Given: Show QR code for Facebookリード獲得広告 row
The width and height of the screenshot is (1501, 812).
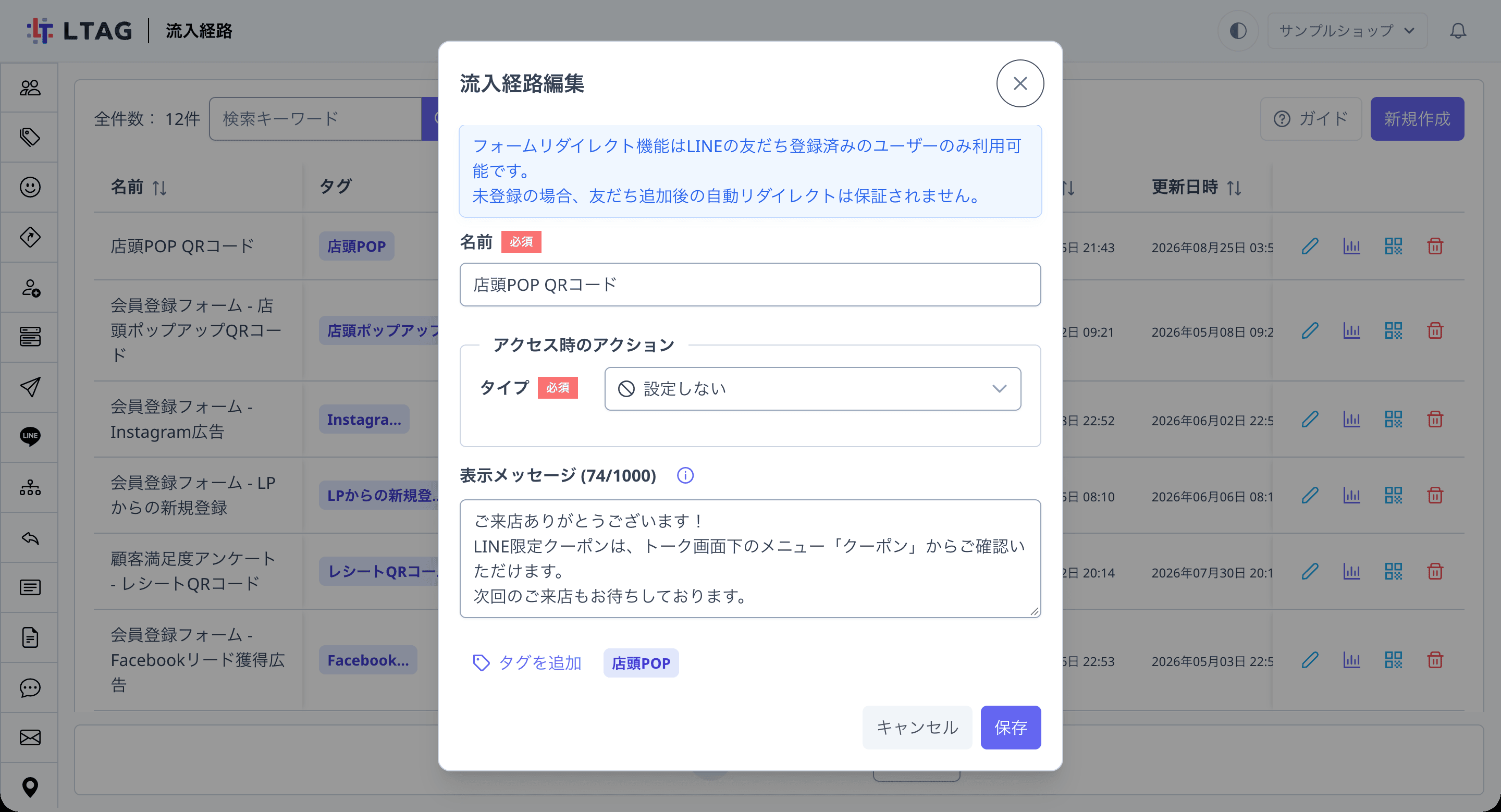Looking at the screenshot, I should 1393,660.
